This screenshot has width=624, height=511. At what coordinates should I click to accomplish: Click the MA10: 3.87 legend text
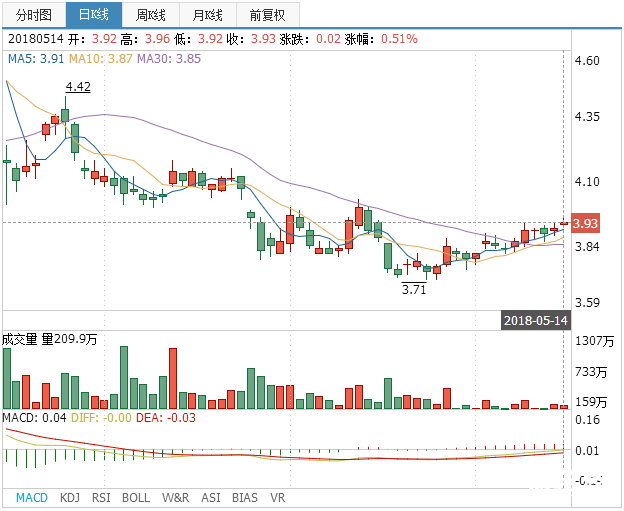click(100, 59)
